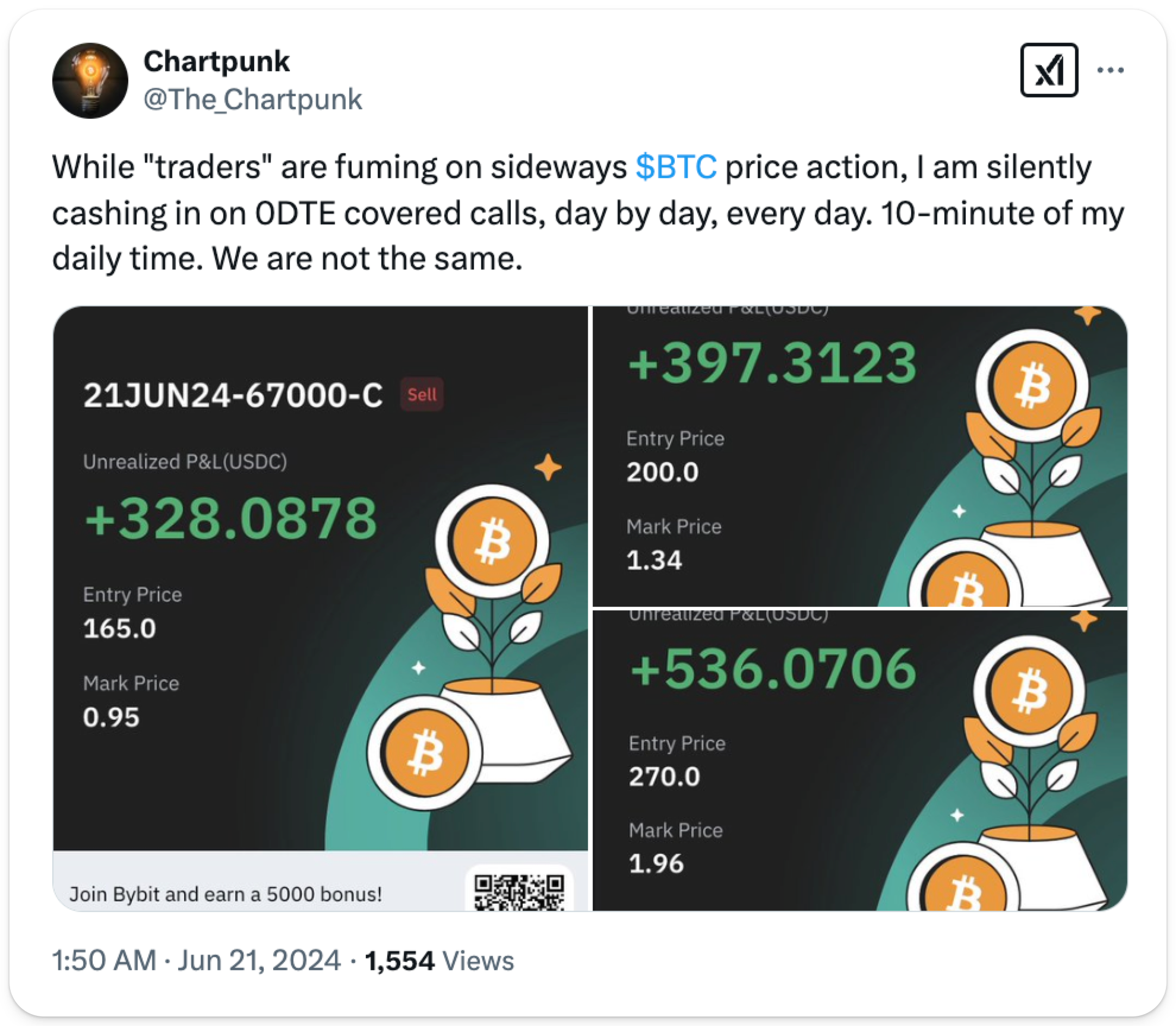This screenshot has width=1176, height=1026.
Task: Click the orange sparkle star in left image
Action: click(548, 468)
